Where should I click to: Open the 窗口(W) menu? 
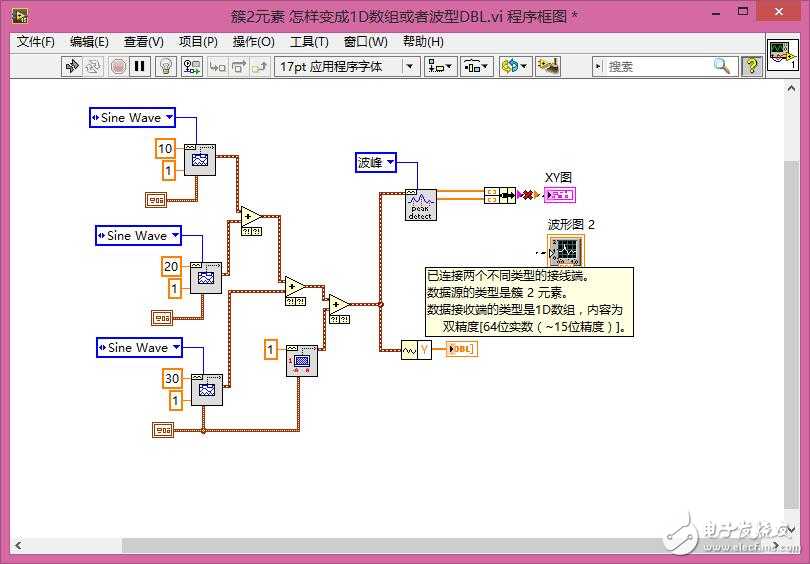click(x=366, y=42)
